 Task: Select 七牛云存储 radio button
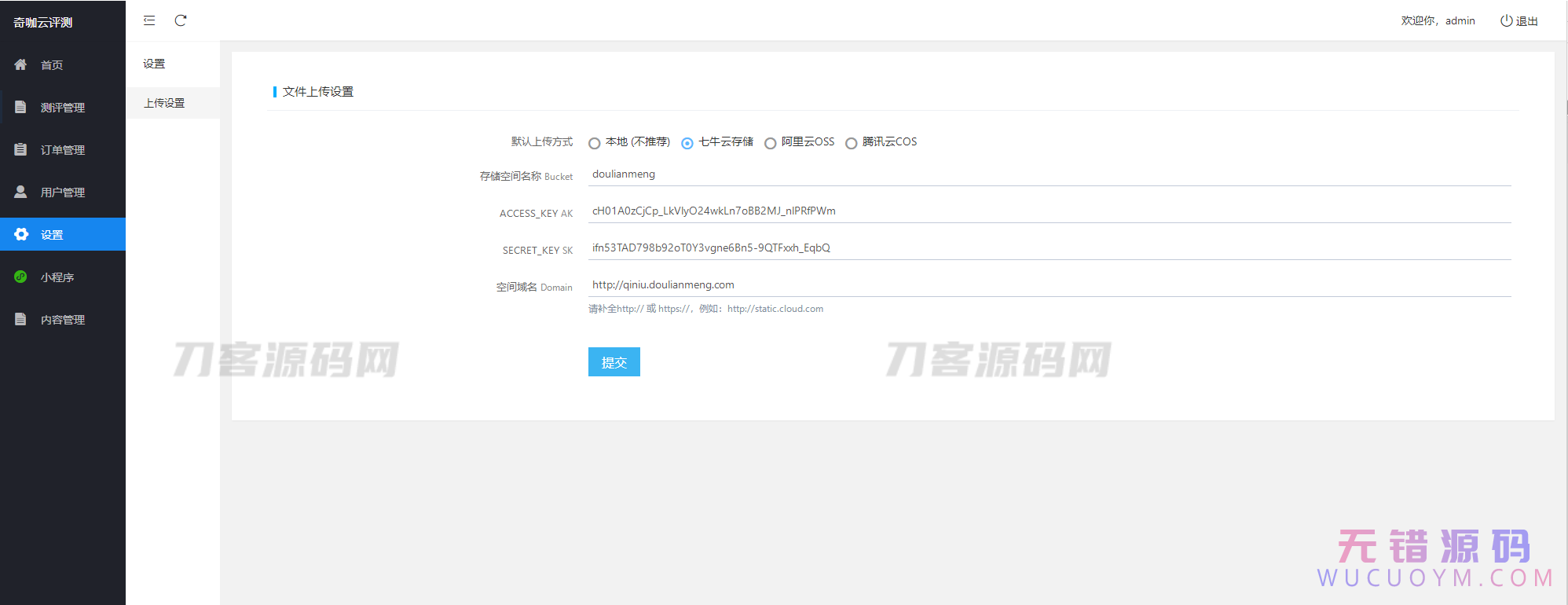[x=687, y=143]
